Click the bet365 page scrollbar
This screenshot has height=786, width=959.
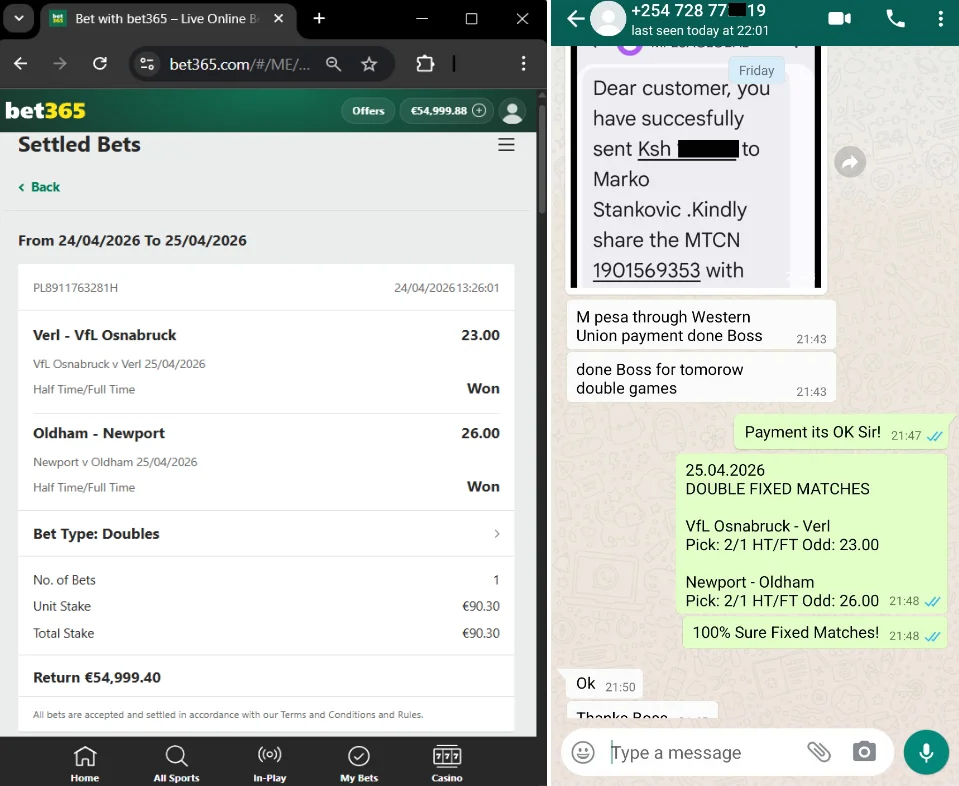pos(541,159)
